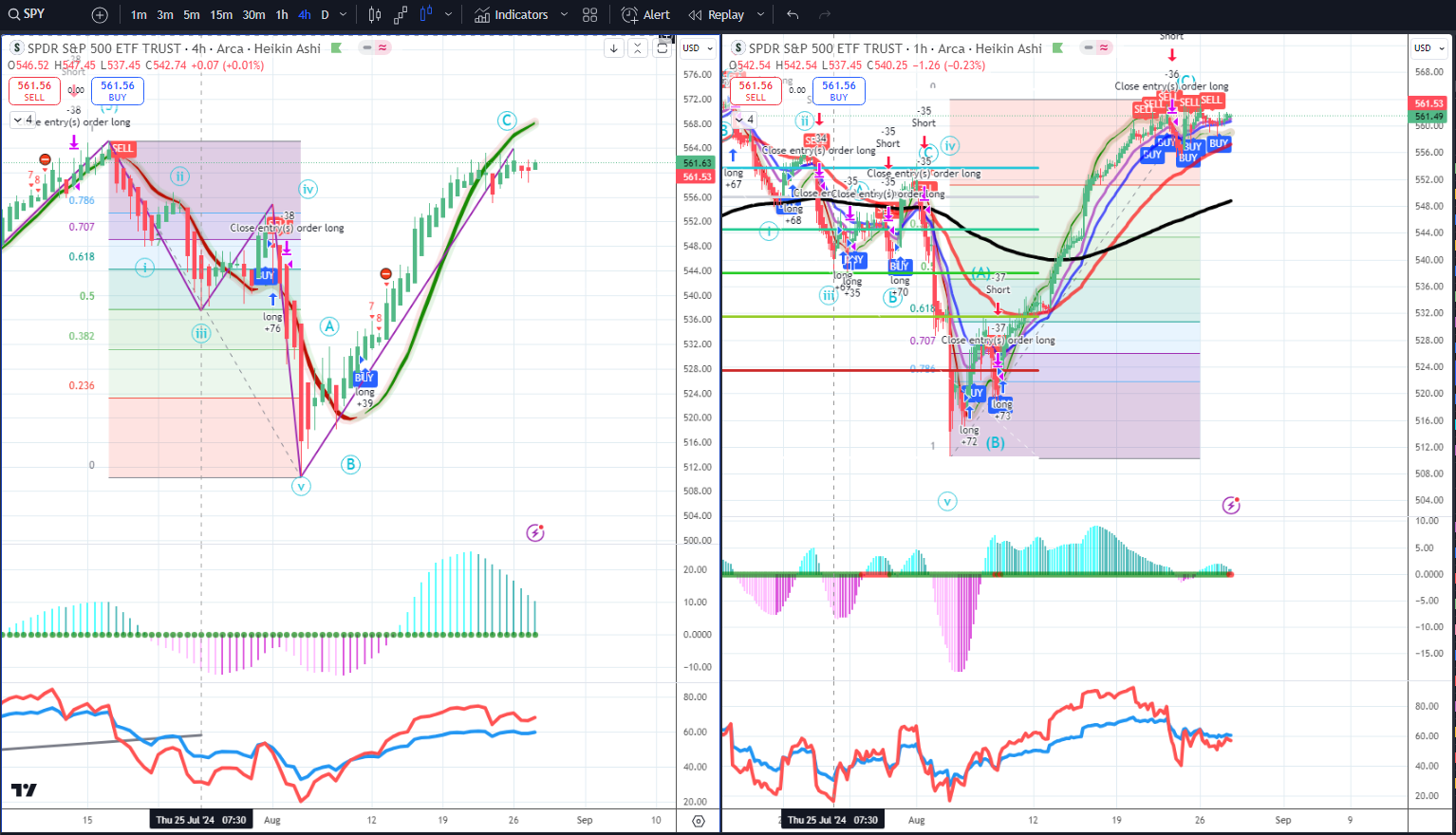Click the green flag next to 1h chart title

tap(1057, 47)
